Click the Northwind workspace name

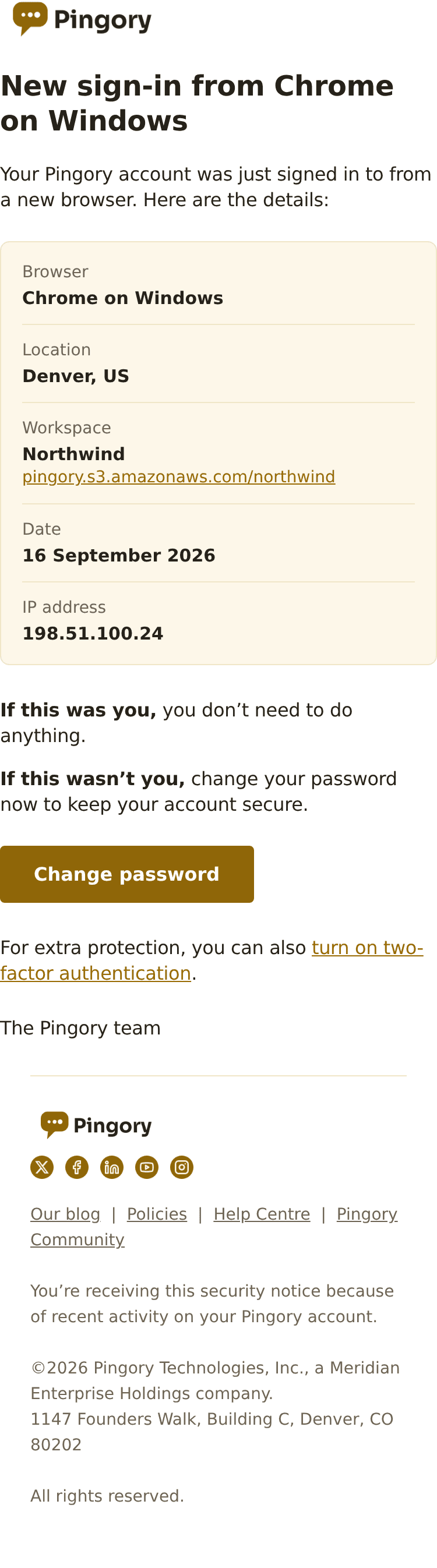[x=73, y=454]
